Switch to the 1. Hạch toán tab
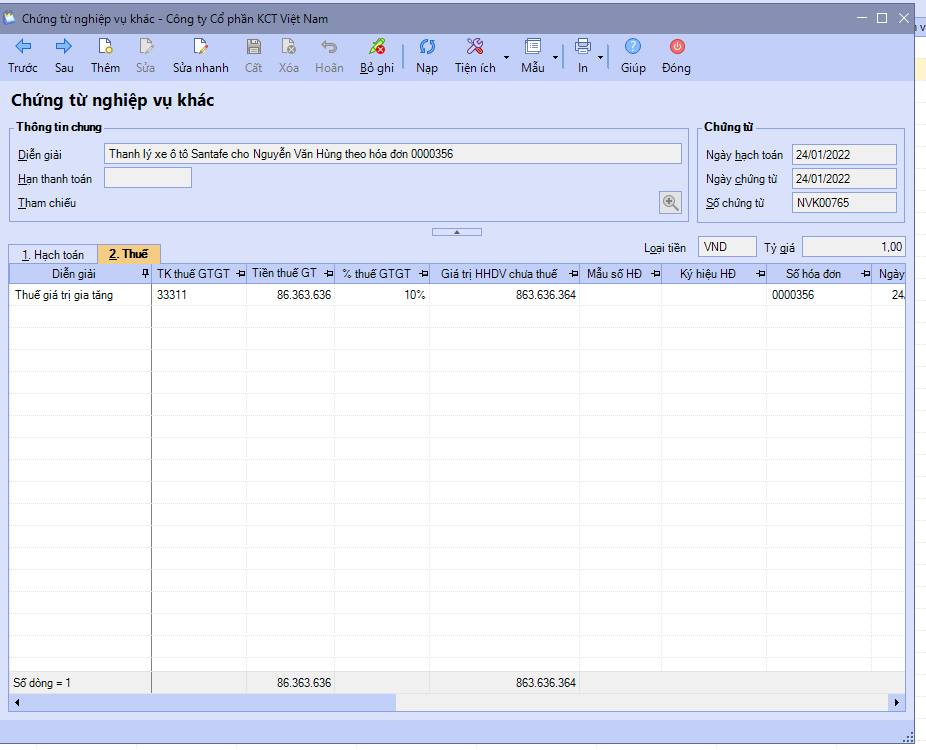 53,255
